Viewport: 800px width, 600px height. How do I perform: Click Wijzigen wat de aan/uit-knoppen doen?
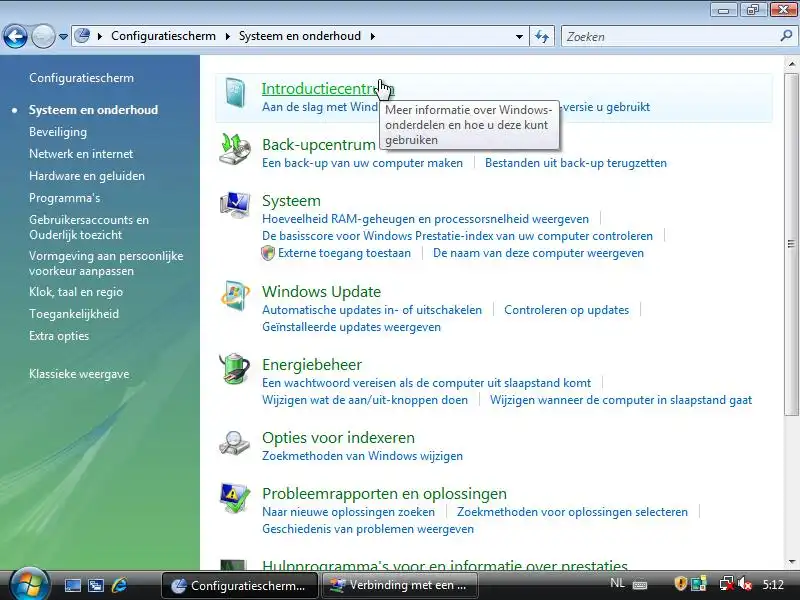365,400
